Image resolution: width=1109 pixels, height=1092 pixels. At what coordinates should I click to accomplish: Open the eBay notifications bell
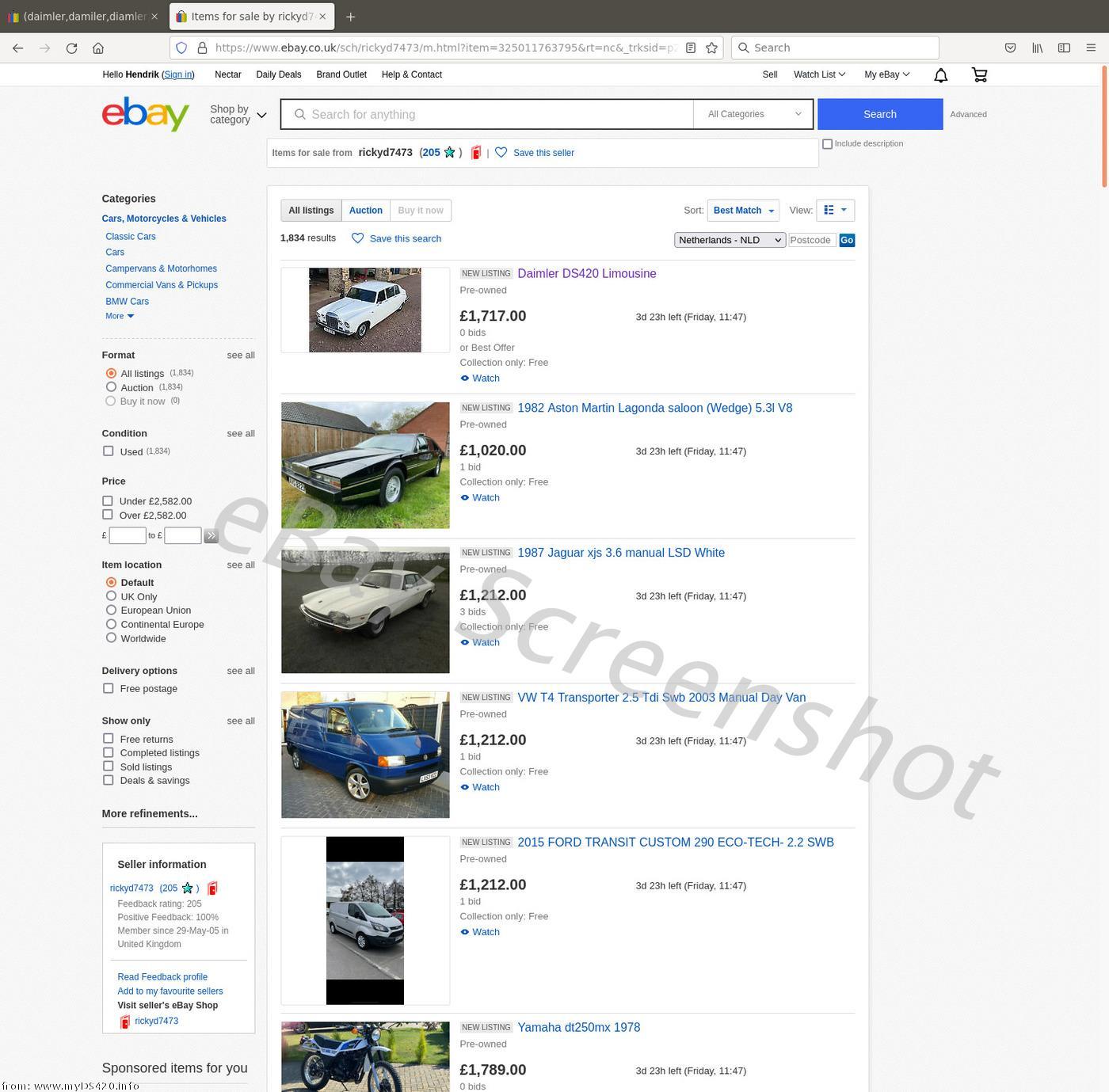pyautogui.click(x=940, y=75)
